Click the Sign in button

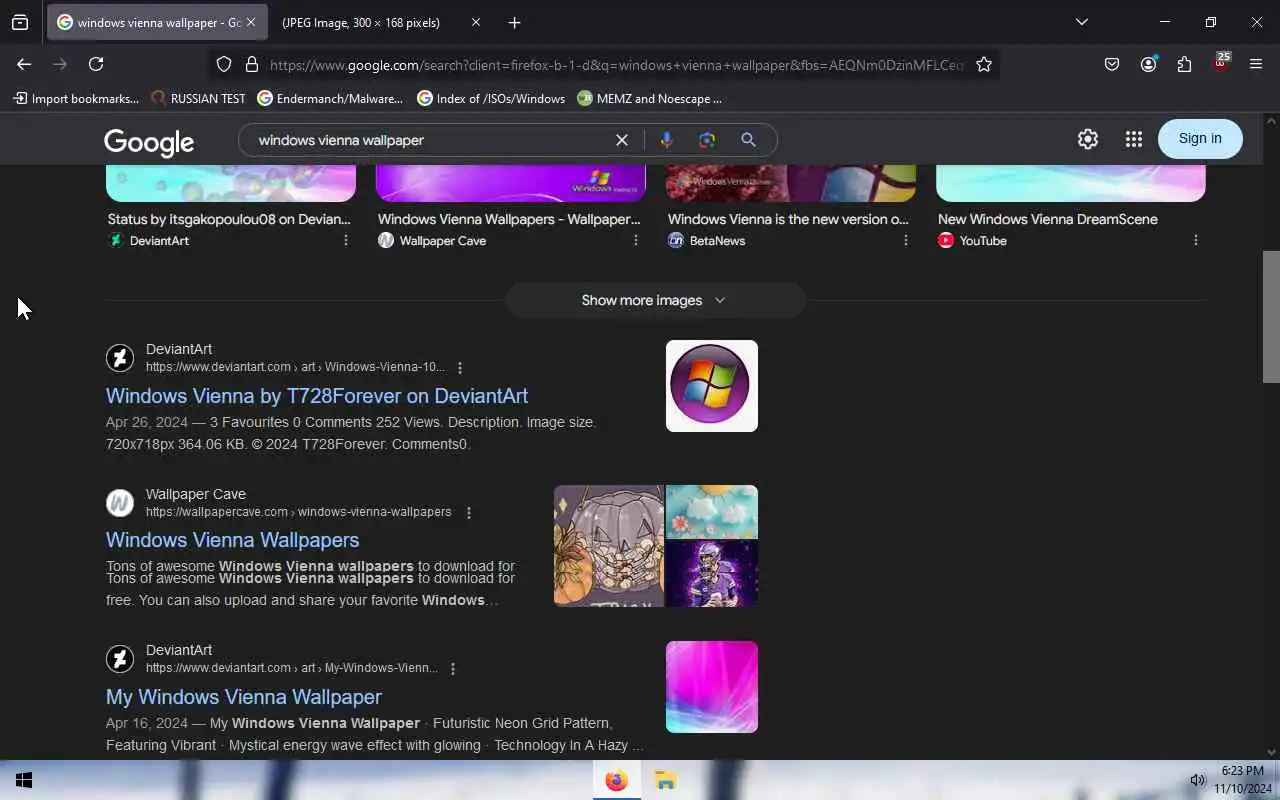coord(1200,139)
